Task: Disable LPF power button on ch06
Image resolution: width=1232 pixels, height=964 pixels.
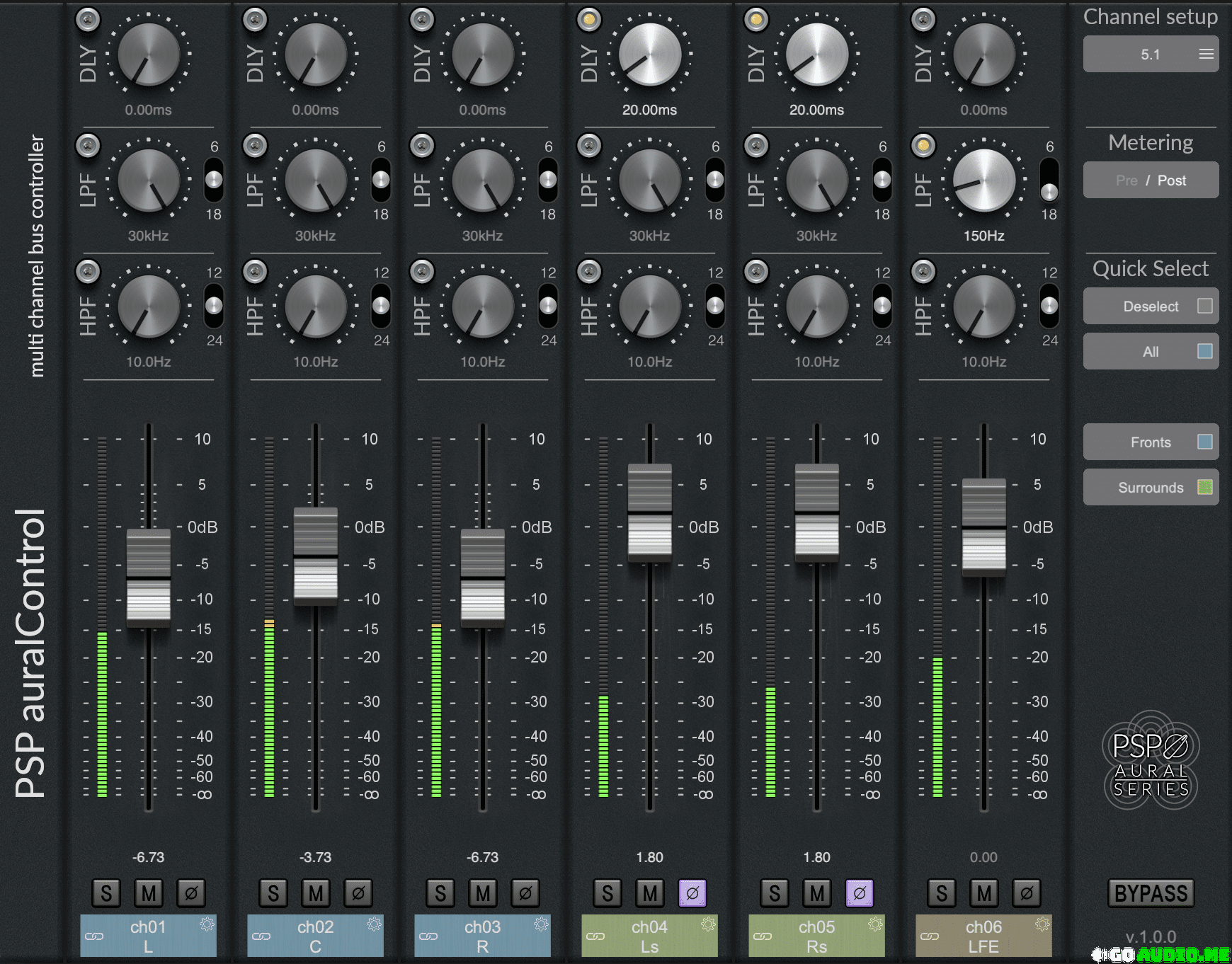Action: 923,146
